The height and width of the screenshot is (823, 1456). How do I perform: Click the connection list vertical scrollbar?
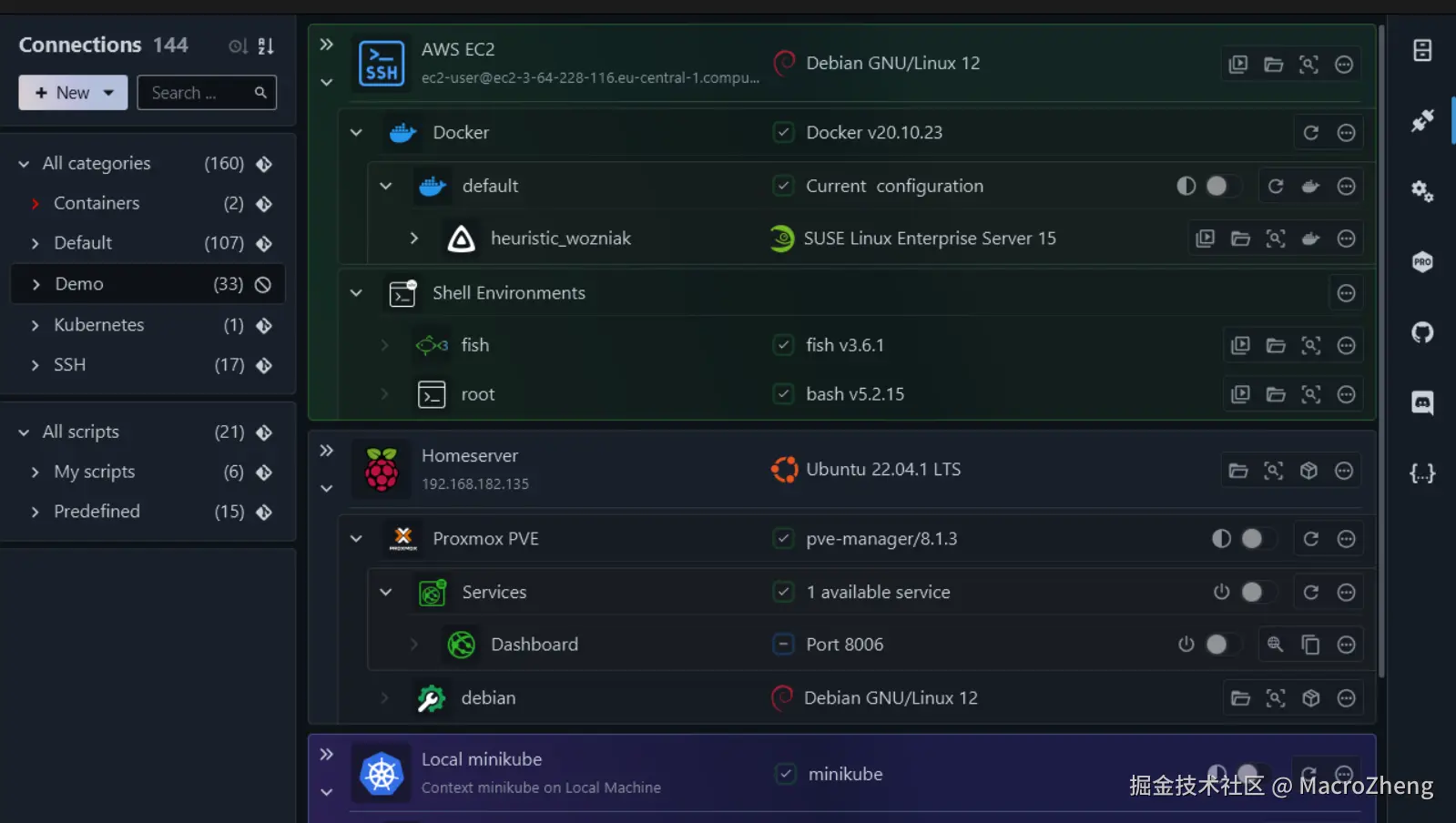point(1381,351)
